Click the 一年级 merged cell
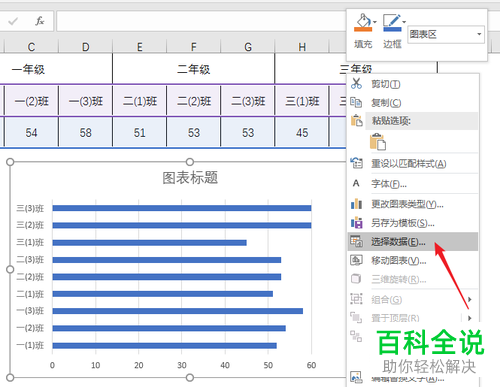 click(x=56, y=69)
